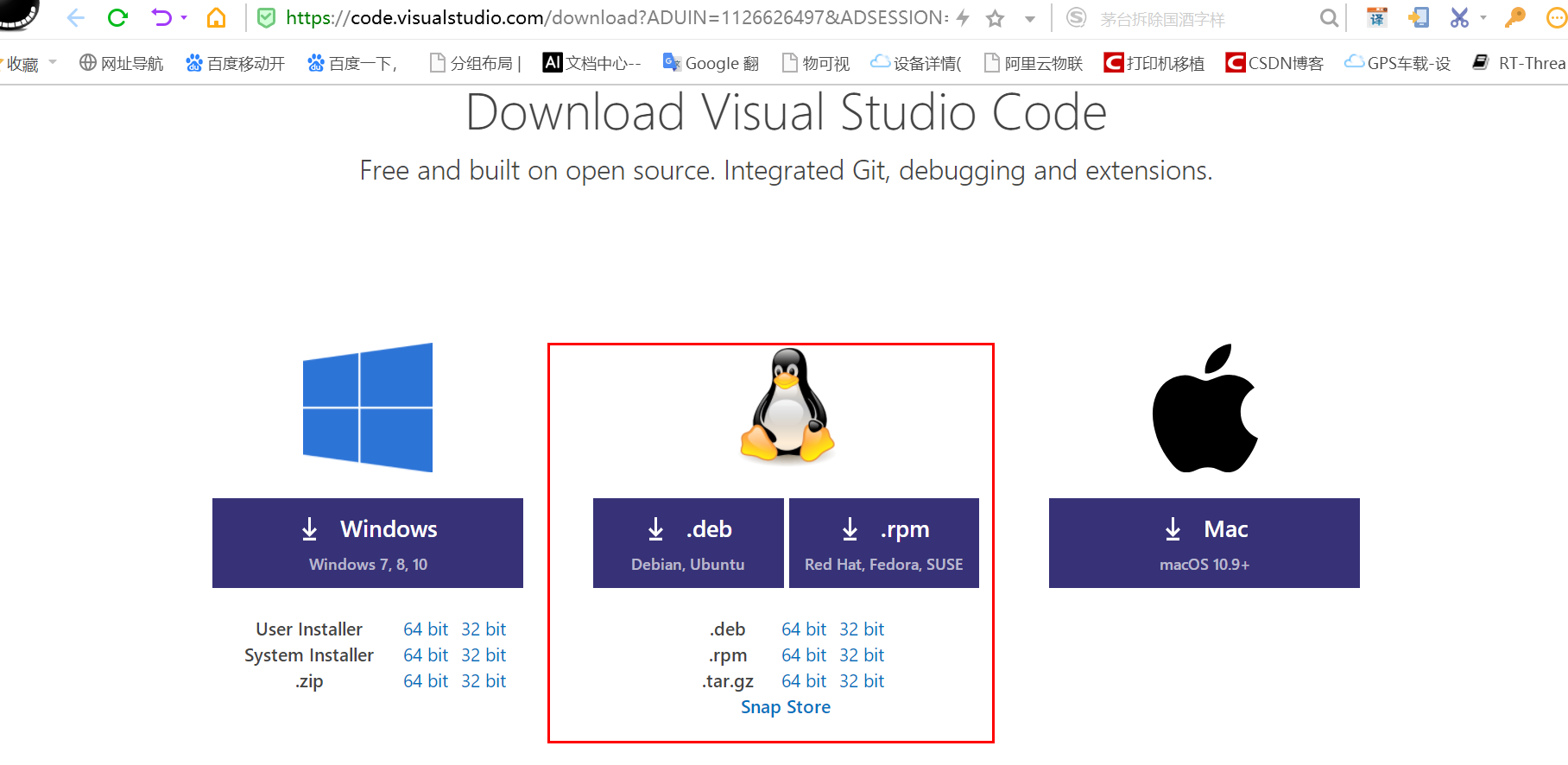This screenshot has width=1568, height=765.
Task: Bookmark this page with the star icon
Action: (x=996, y=18)
